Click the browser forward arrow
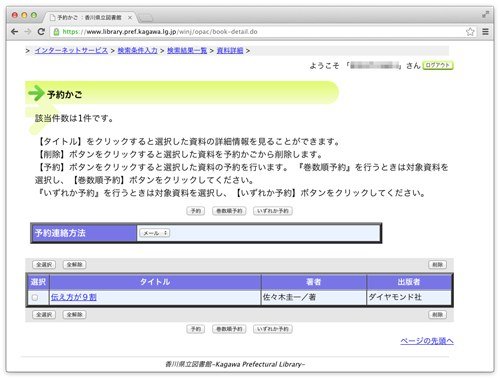The width and height of the screenshot is (500, 378). [x=28, y=32]
